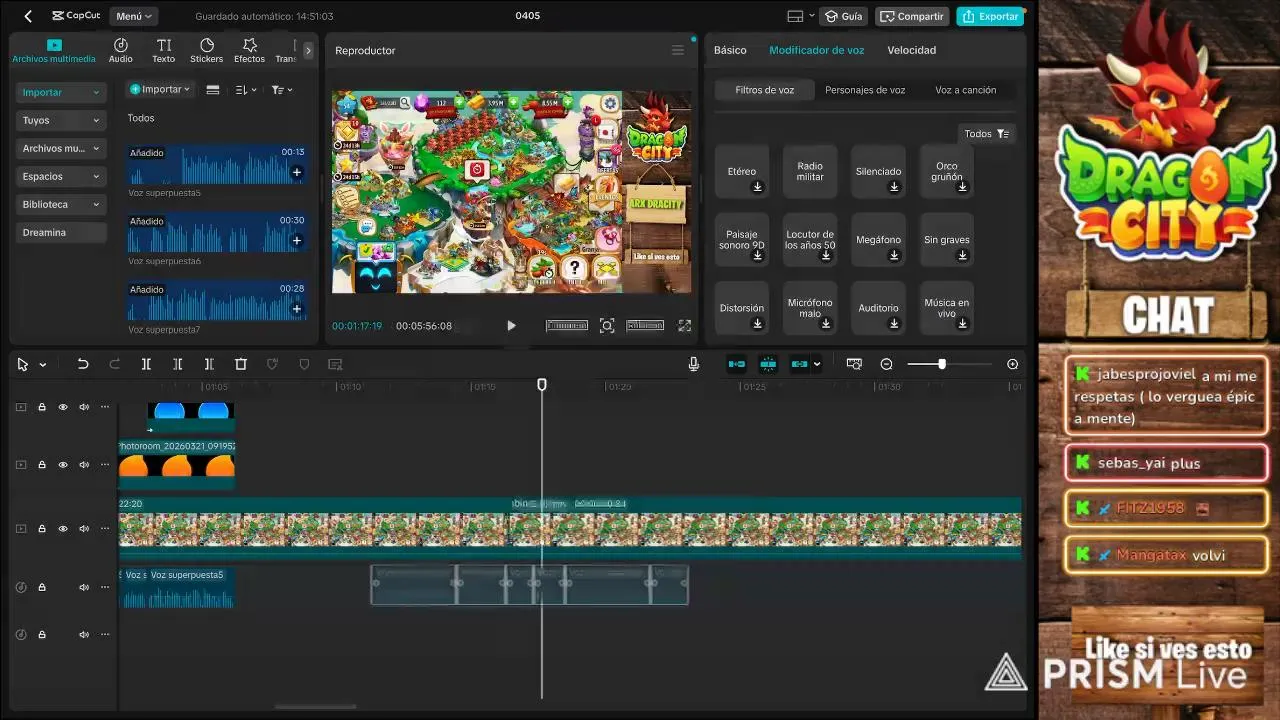The image size is (1280, 720).
Task: Open the Menú dropdown
Action: (134, 16)
